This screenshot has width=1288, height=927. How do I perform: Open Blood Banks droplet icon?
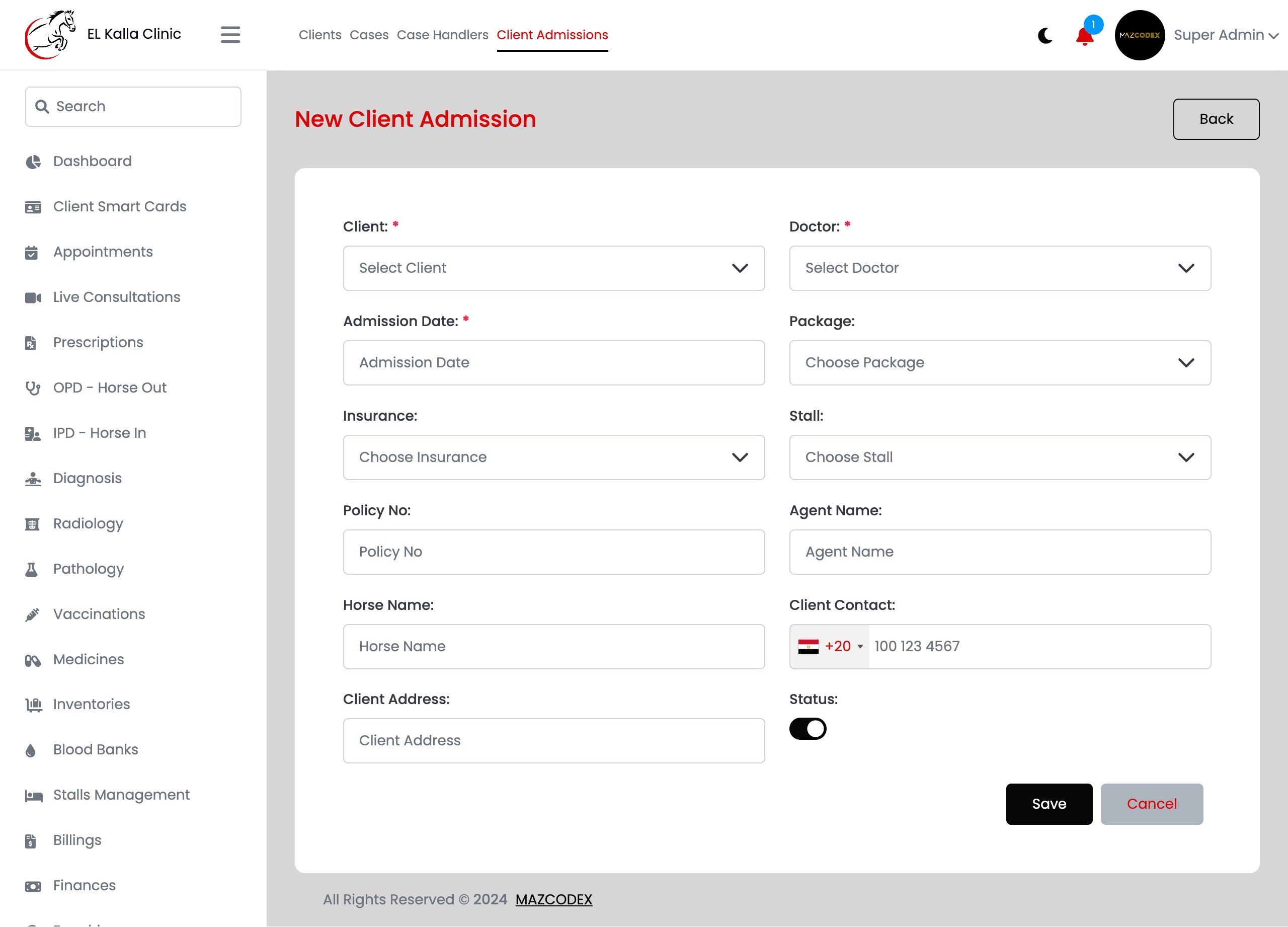(x=31, y=750)
